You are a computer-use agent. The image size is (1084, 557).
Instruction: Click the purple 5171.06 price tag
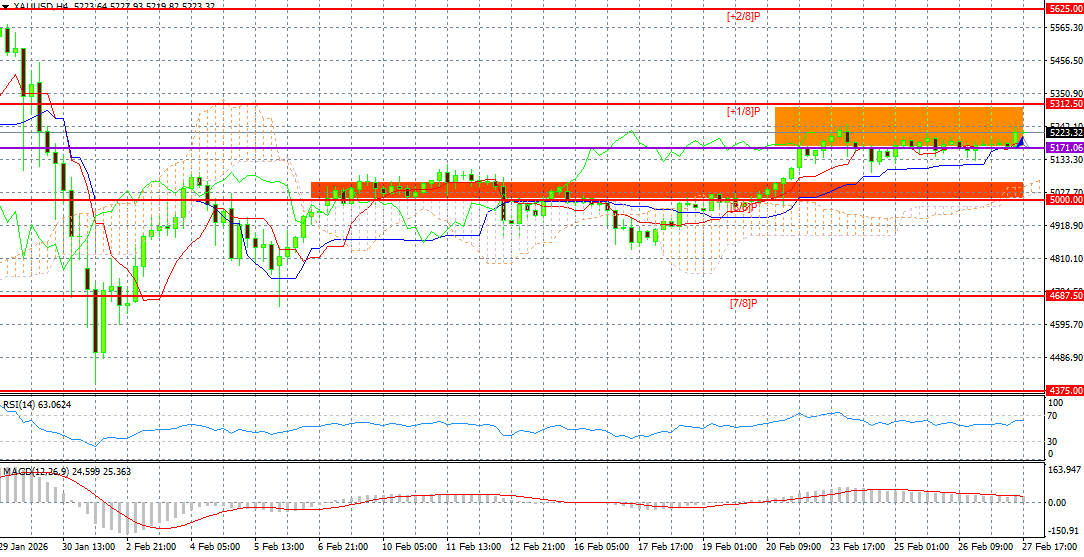[x=1065, y=148]
